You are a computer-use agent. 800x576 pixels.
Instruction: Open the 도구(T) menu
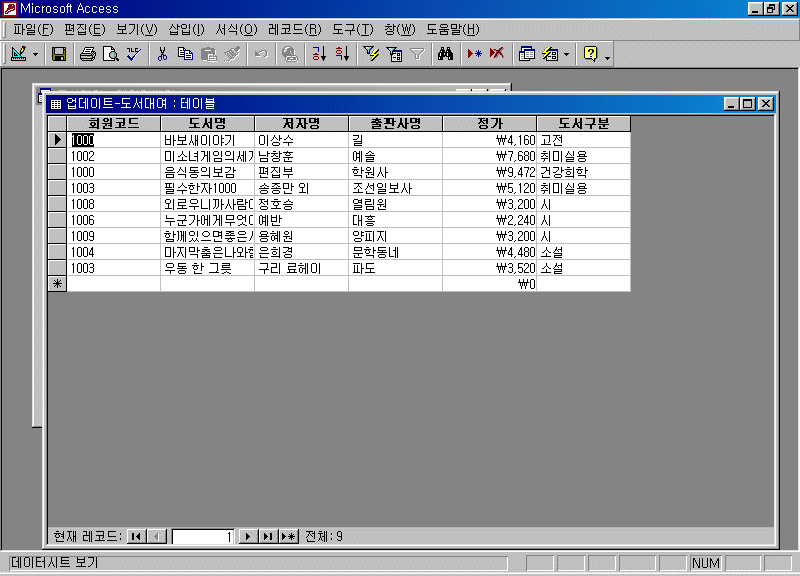[x=353, y=30]
